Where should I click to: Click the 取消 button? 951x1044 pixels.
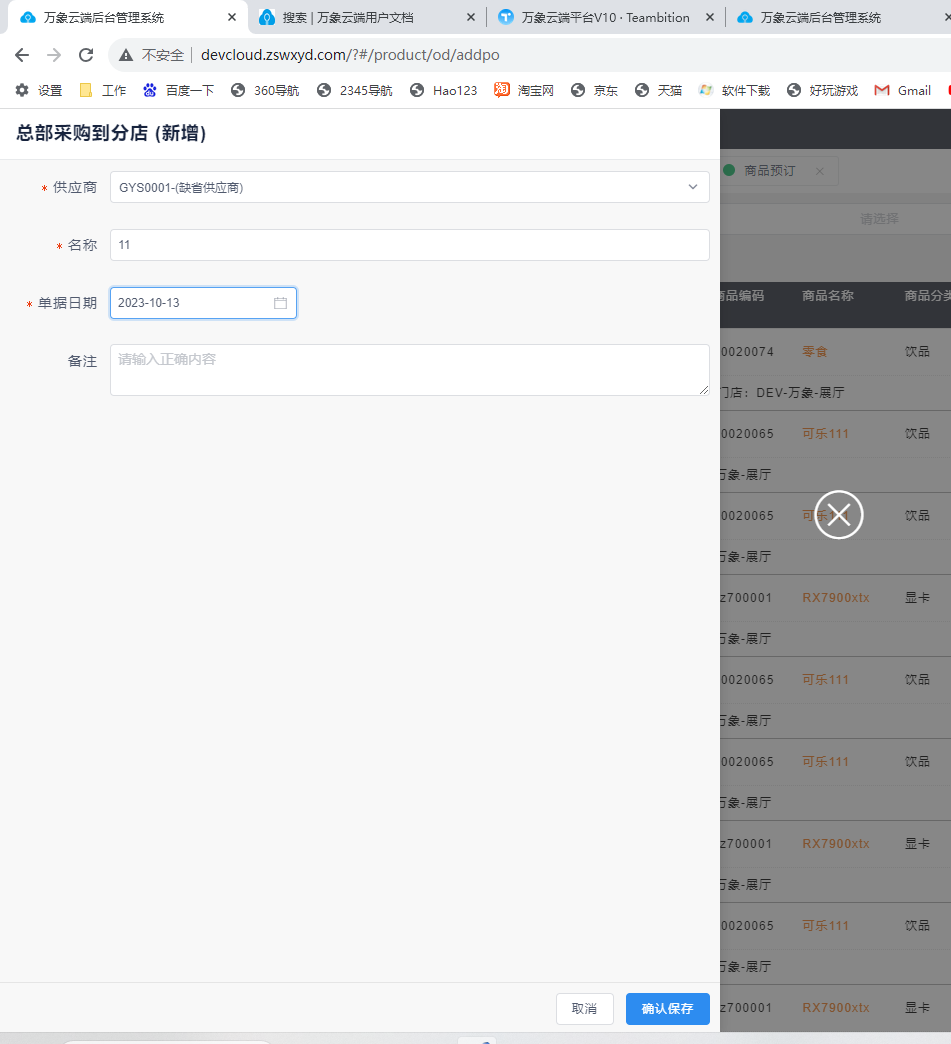585,1009
